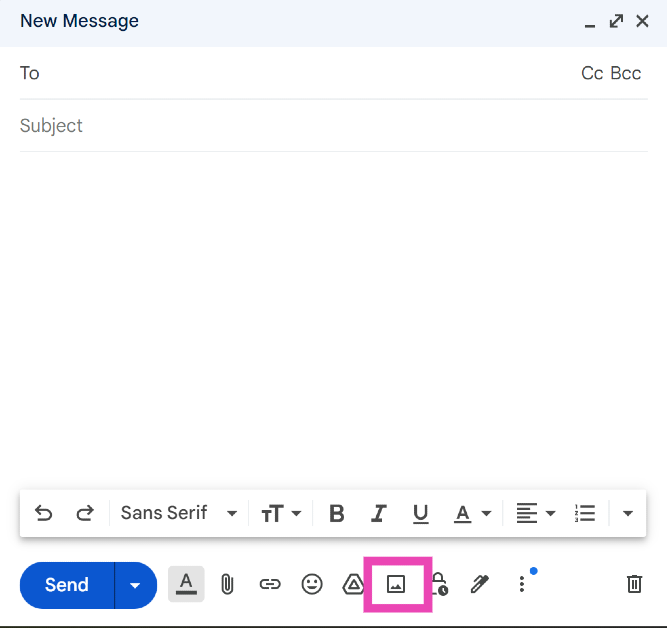Insert files using Google Drive icon
Screen dimensions: 667x628
click(x=354, y=585)
